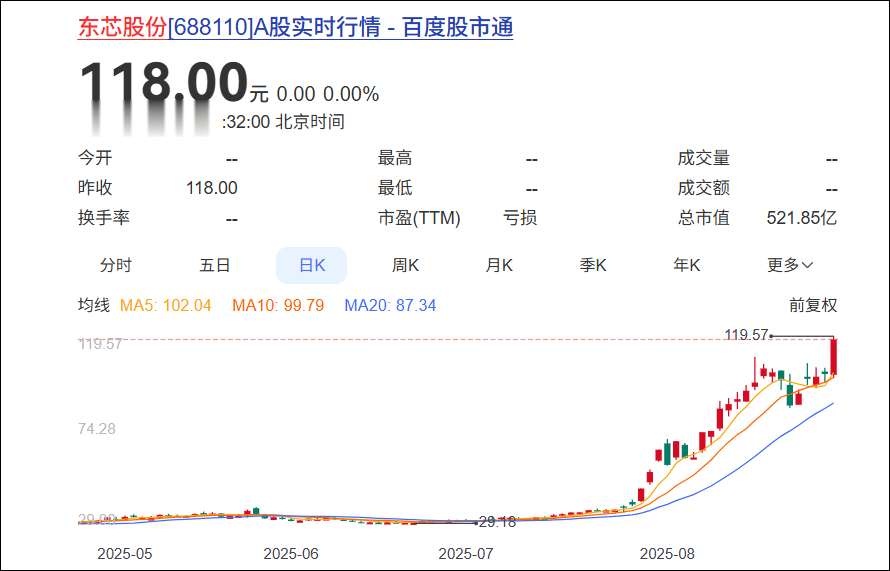Image resolution: width=890 pixels, height=571 pixels.
Task: Click the 2025-06 date axis label
Action: (291, 553)
